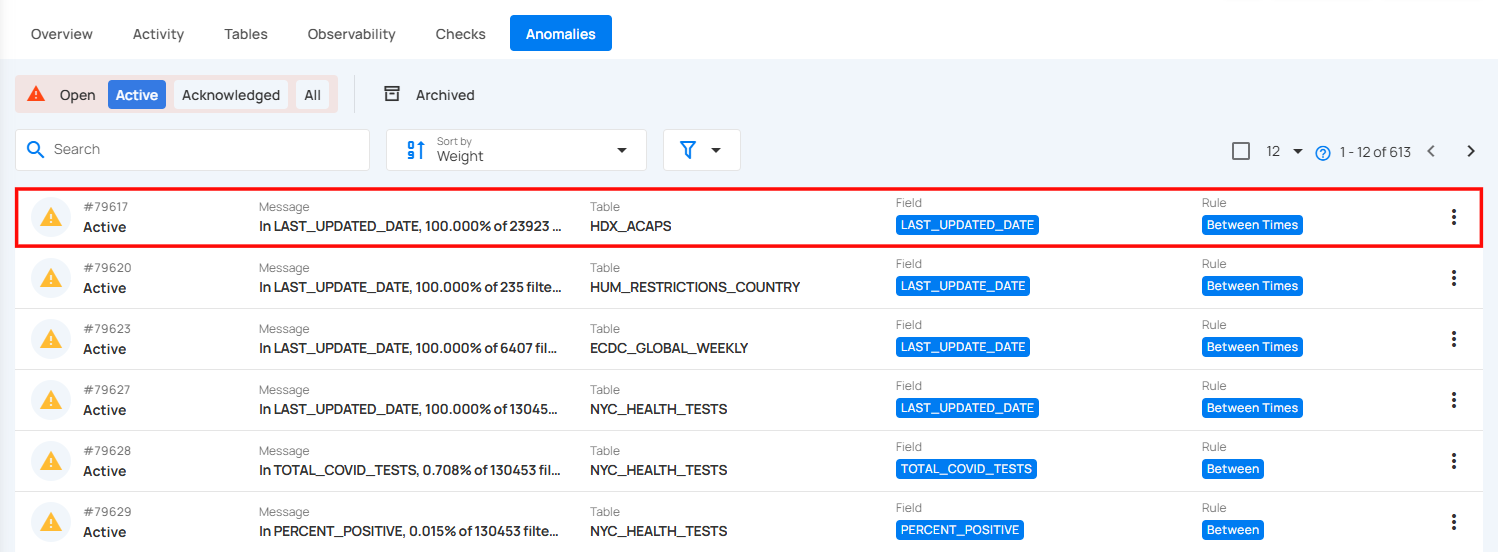1498x552 pixels.
Task: Click the TOTAL_COVID_TESTS field tag
Action: pyautogui.click(x=966, y=469)
